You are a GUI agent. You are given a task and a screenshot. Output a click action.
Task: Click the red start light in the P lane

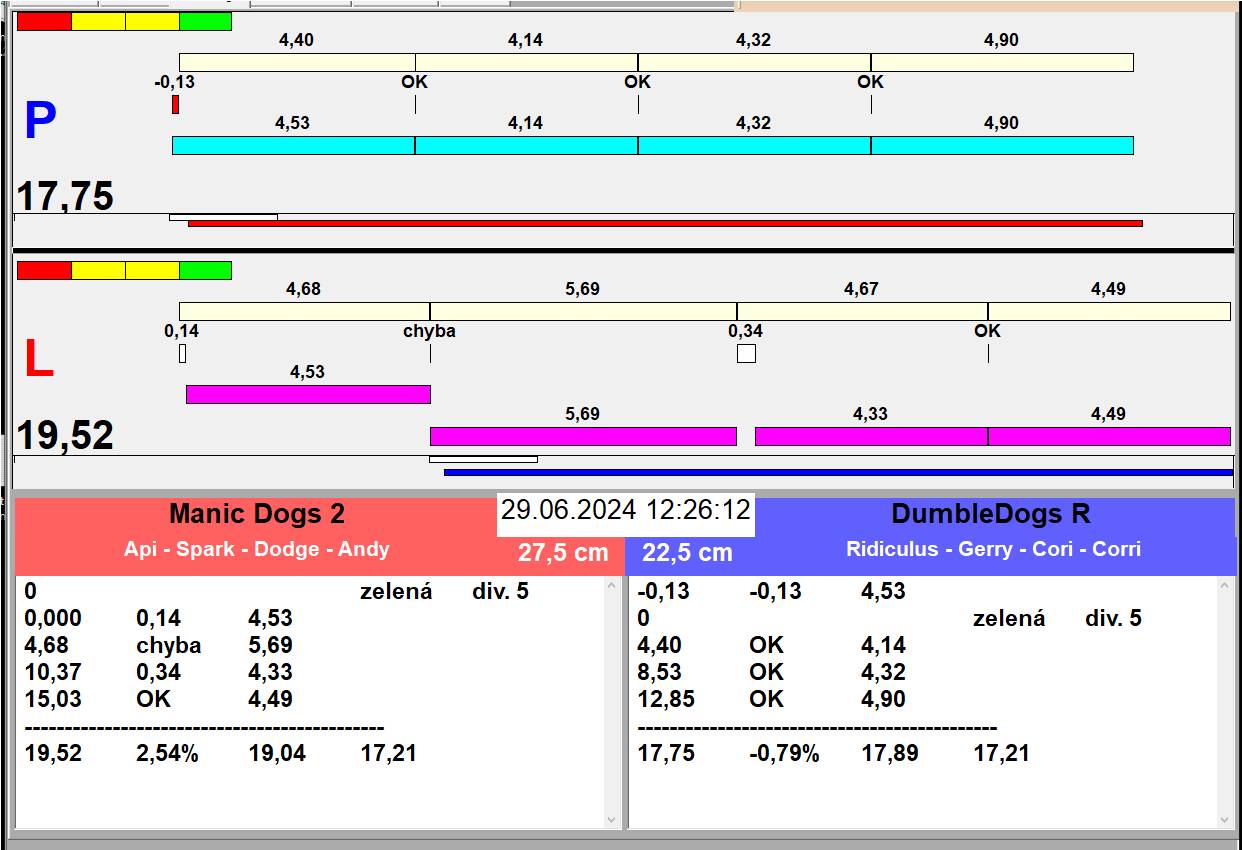[x=45, y=21]
